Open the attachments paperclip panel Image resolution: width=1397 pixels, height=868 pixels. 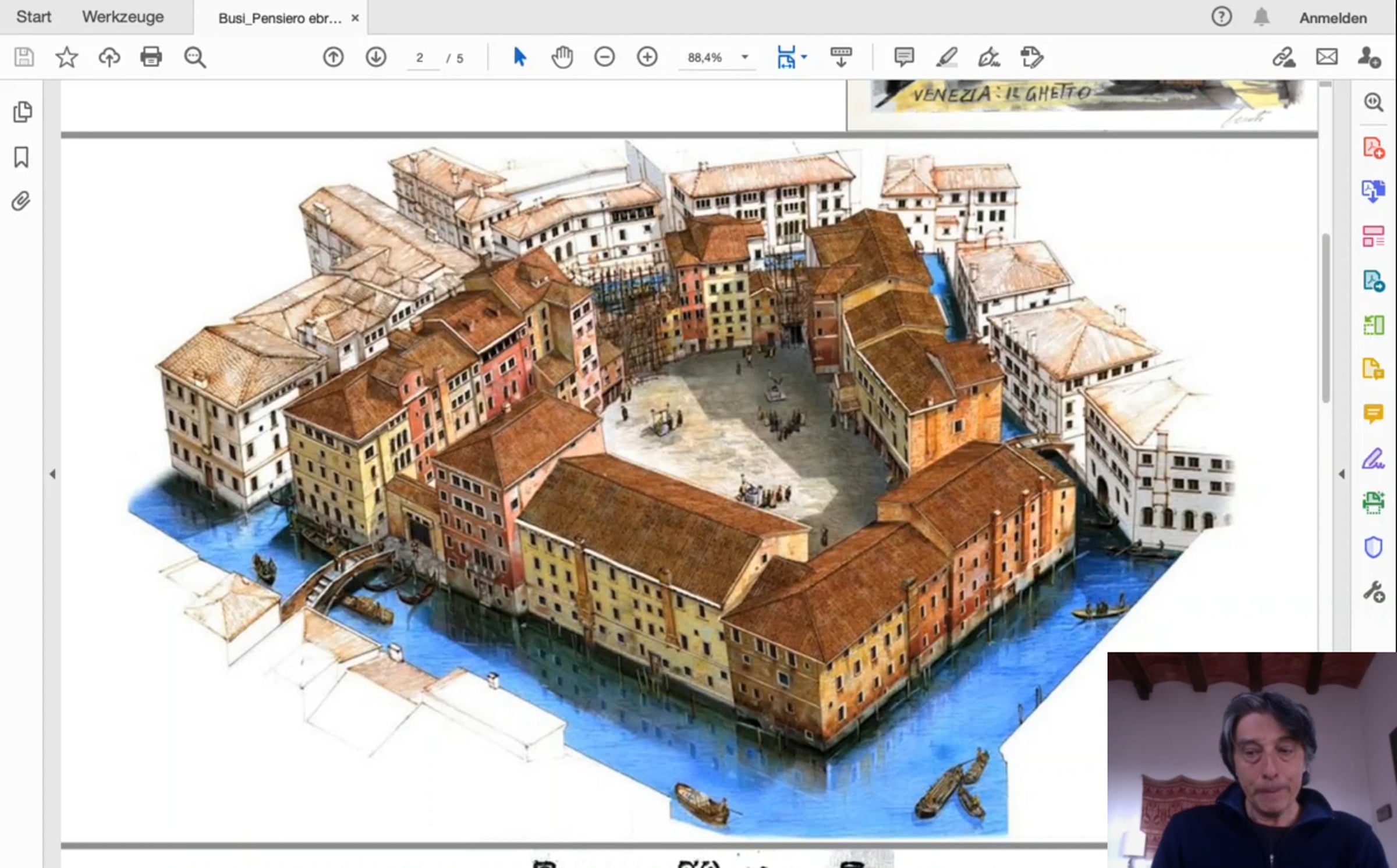[x=21, y=201]
